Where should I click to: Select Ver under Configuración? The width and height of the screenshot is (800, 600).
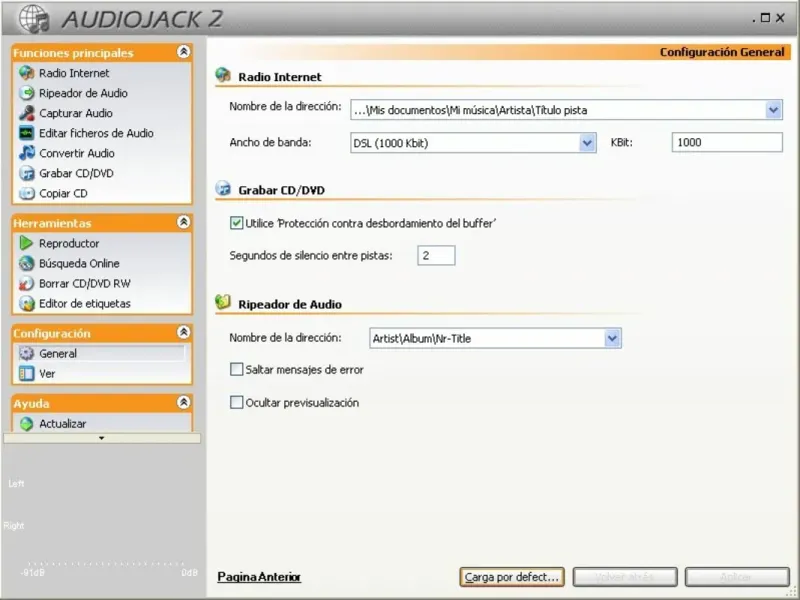[47, 373]
